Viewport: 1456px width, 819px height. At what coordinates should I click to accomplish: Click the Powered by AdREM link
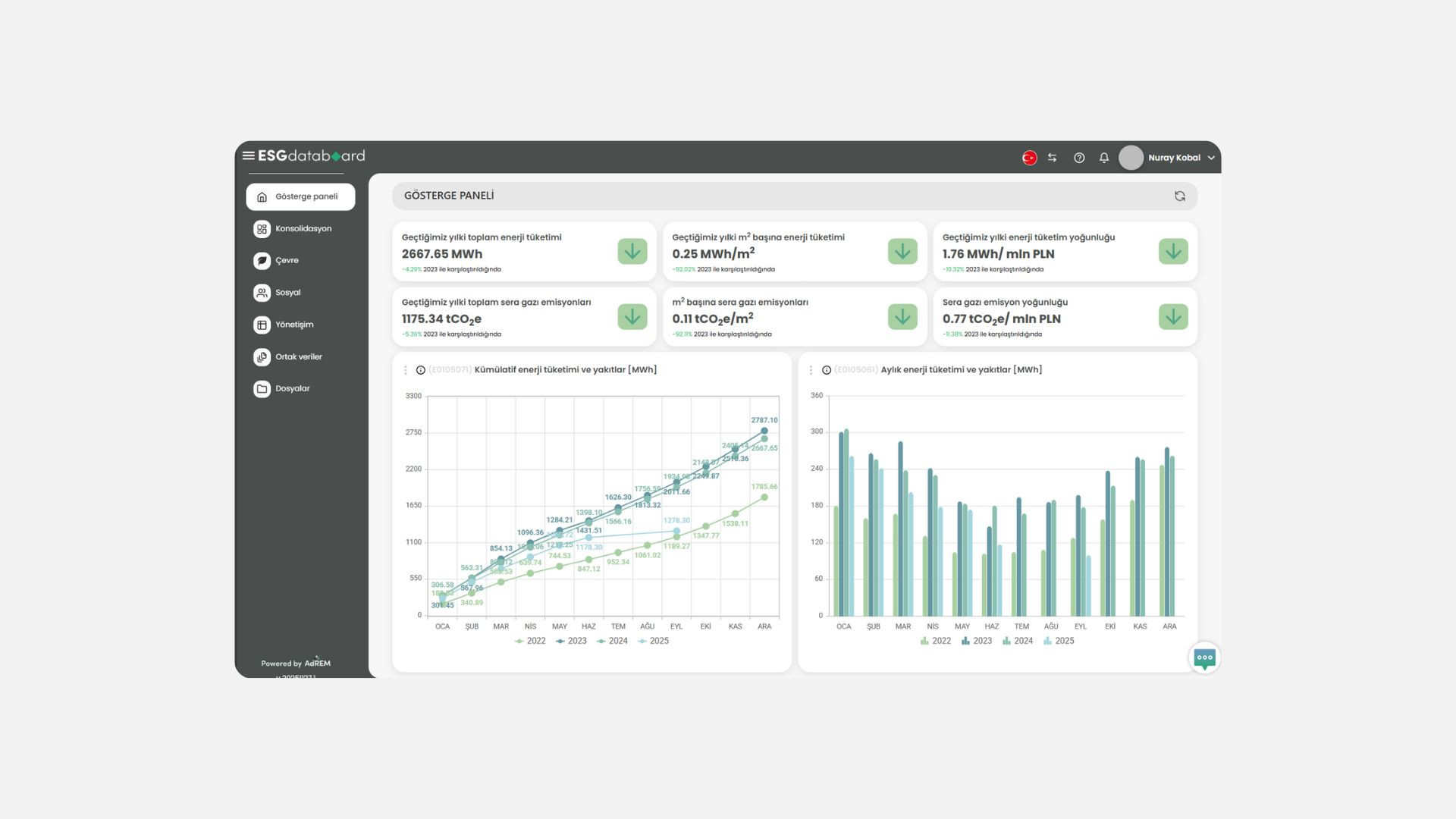(296, 663)
